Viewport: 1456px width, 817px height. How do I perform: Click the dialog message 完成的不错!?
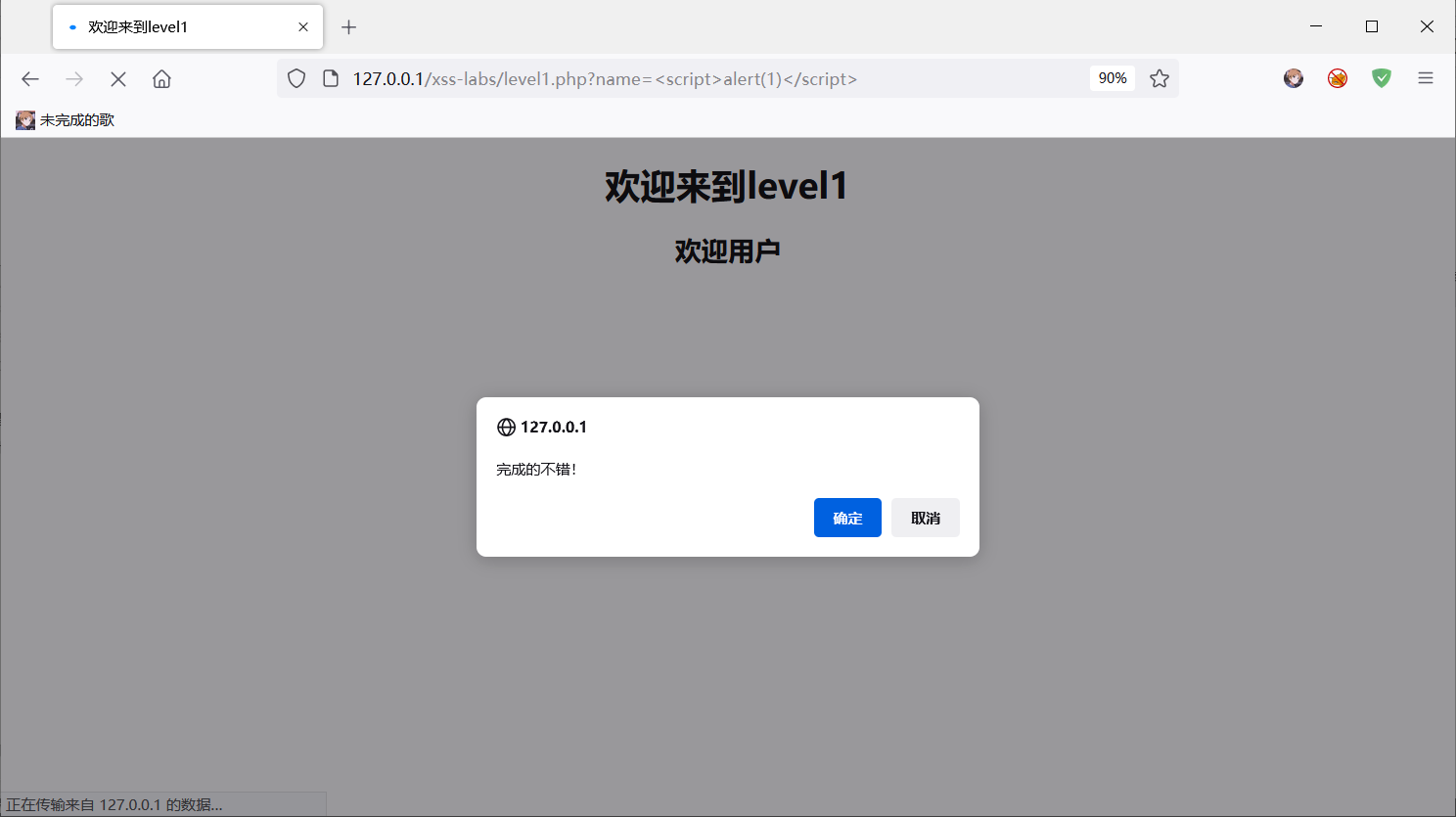(536, 470)
